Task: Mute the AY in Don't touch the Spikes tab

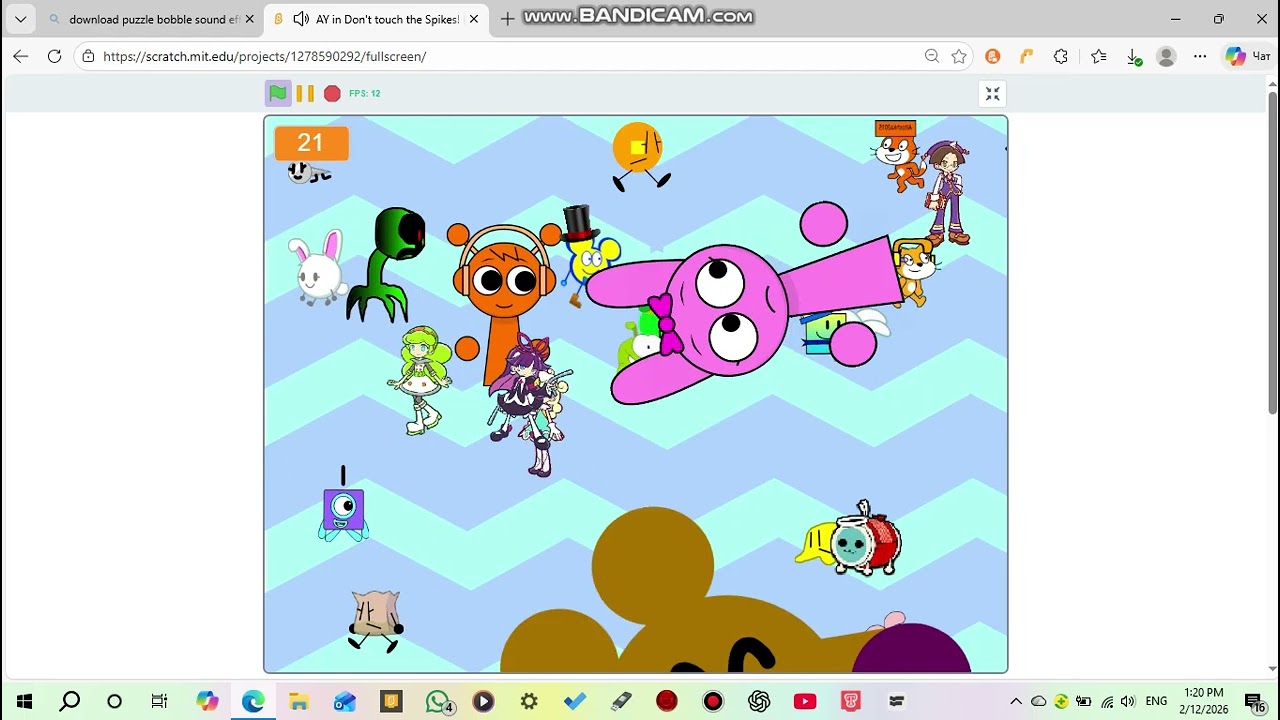Action: tap(300, 19)
